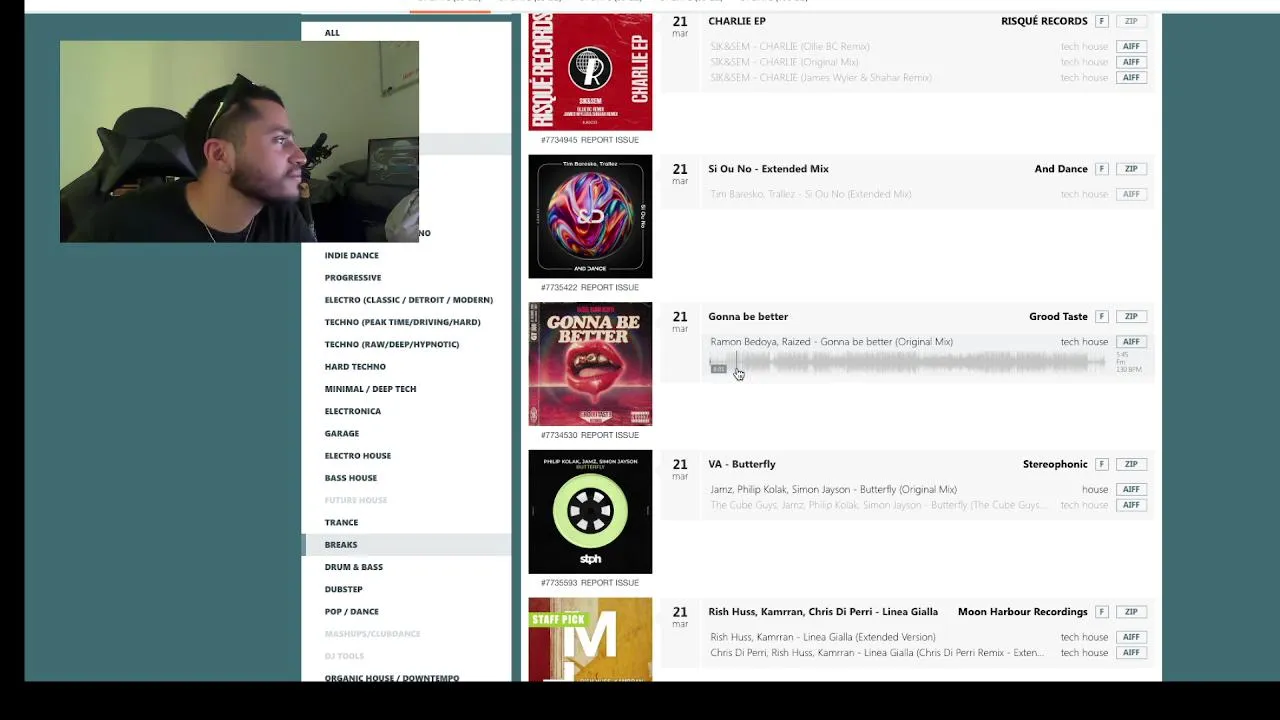This screenshot has height=720, width=1280.
Task: Open the Gonna Be Better lips cover art
Action: (x=590, y=364)
